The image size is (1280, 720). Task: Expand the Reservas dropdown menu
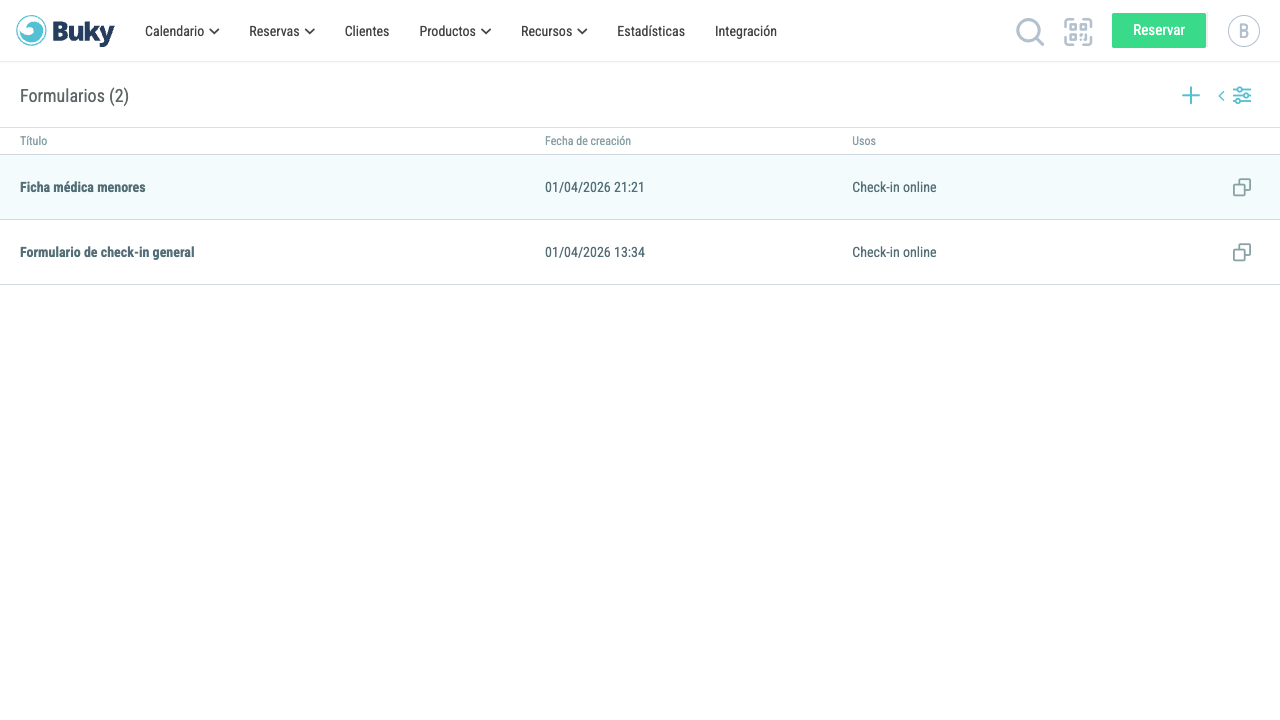pos(282,31)
